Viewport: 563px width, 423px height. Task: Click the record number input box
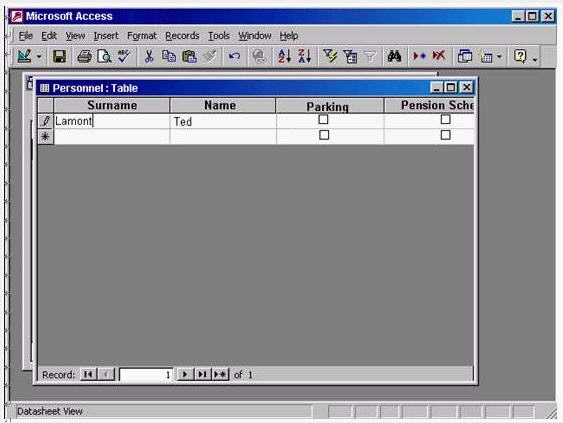[x=146, y=375]
